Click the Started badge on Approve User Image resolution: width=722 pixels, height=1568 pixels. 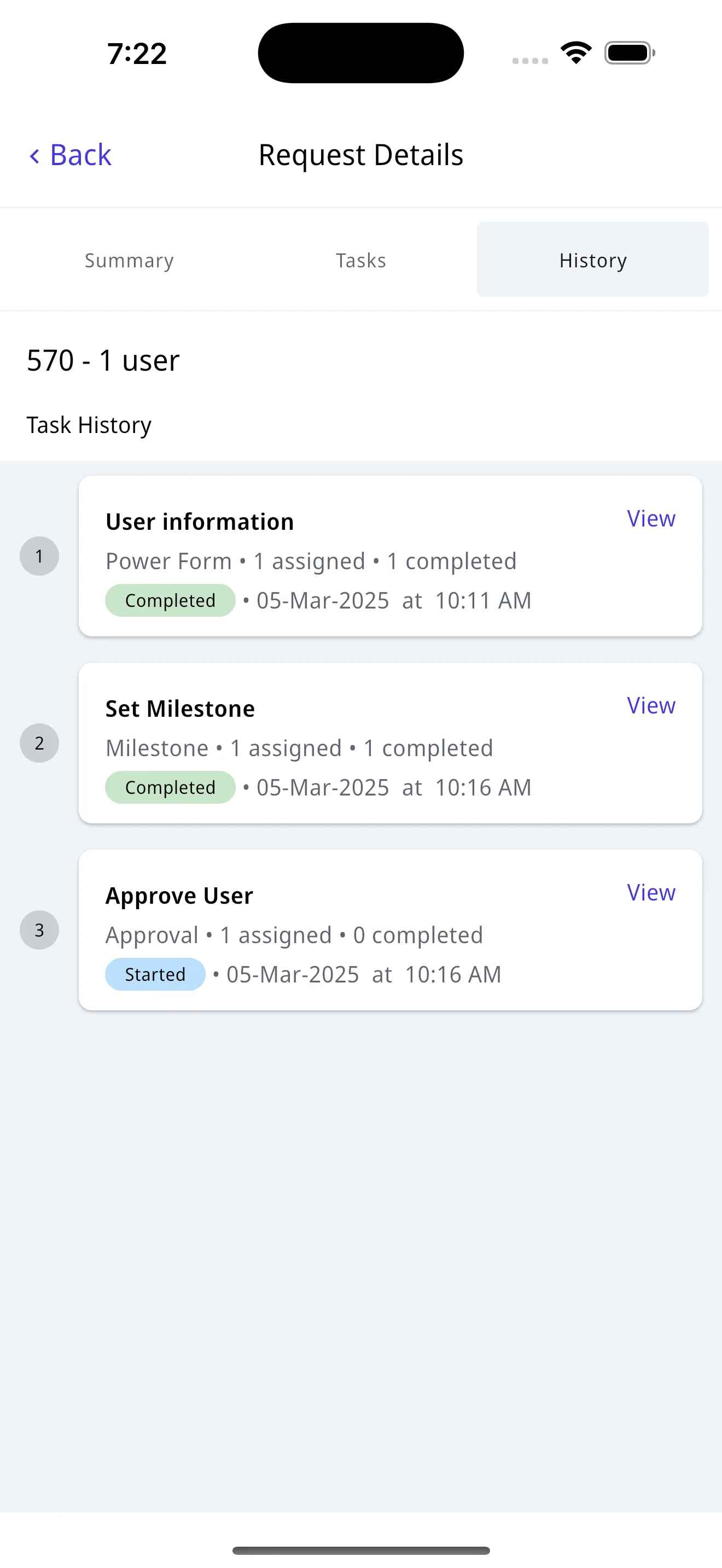tap(155, 974)
